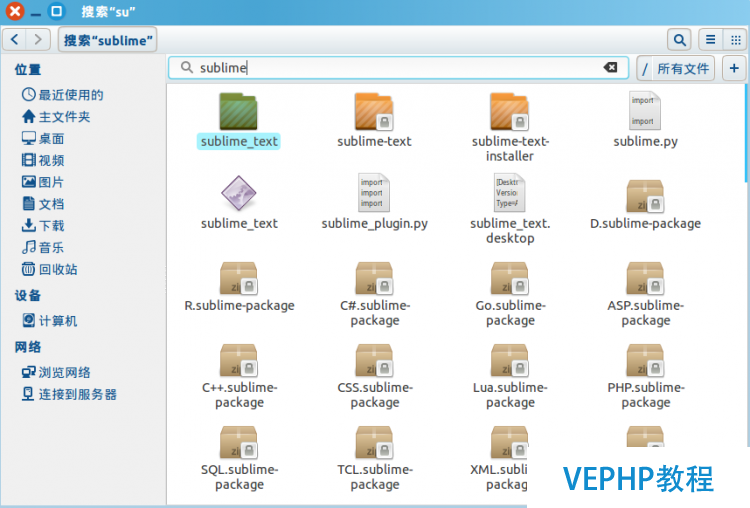Open 计算机 under devices

(x=49, y=320)
